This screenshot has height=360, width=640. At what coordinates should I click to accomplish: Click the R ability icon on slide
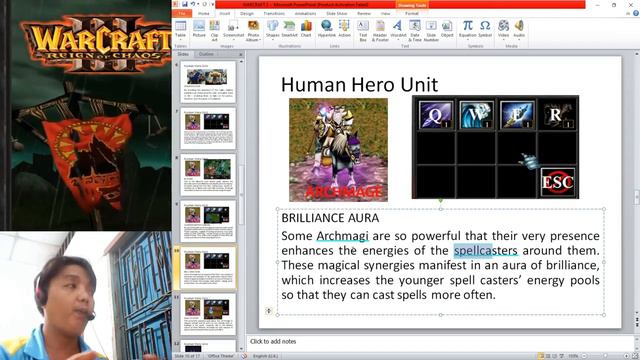tap(557, 115)
